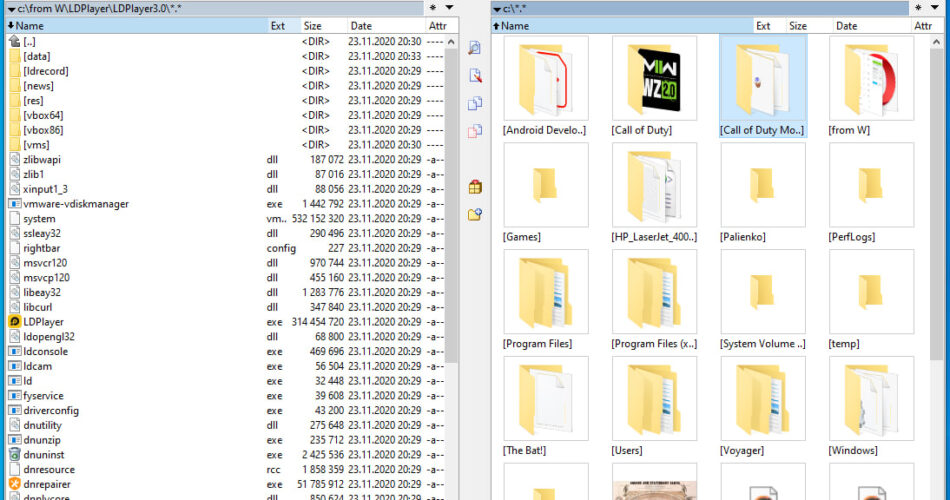Select the Games folder thumbnail
This screenshot has height=500, width=950.
coord(545,185)
